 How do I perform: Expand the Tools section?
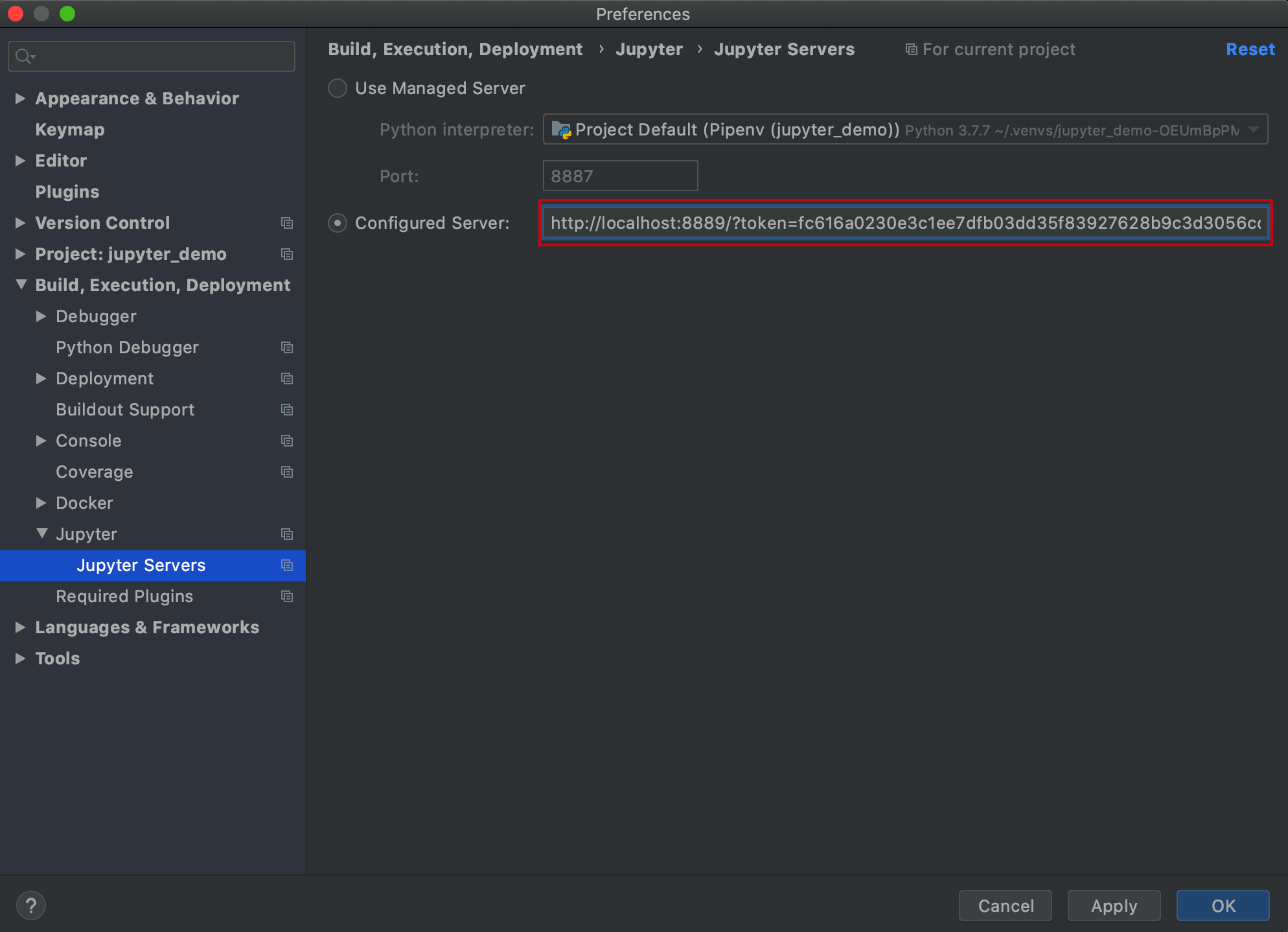pyautogui.click(x=20, y=658)
